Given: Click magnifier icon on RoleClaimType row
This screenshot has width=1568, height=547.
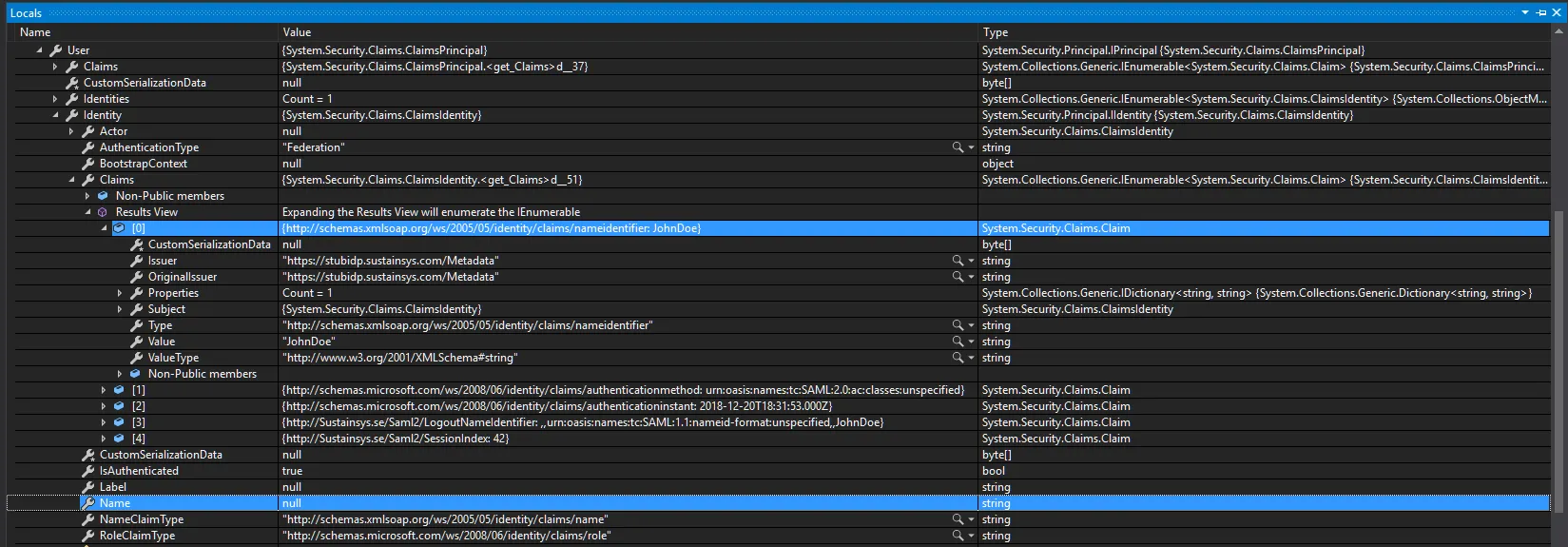Looking at the screenshot, I should coord(958,536).
